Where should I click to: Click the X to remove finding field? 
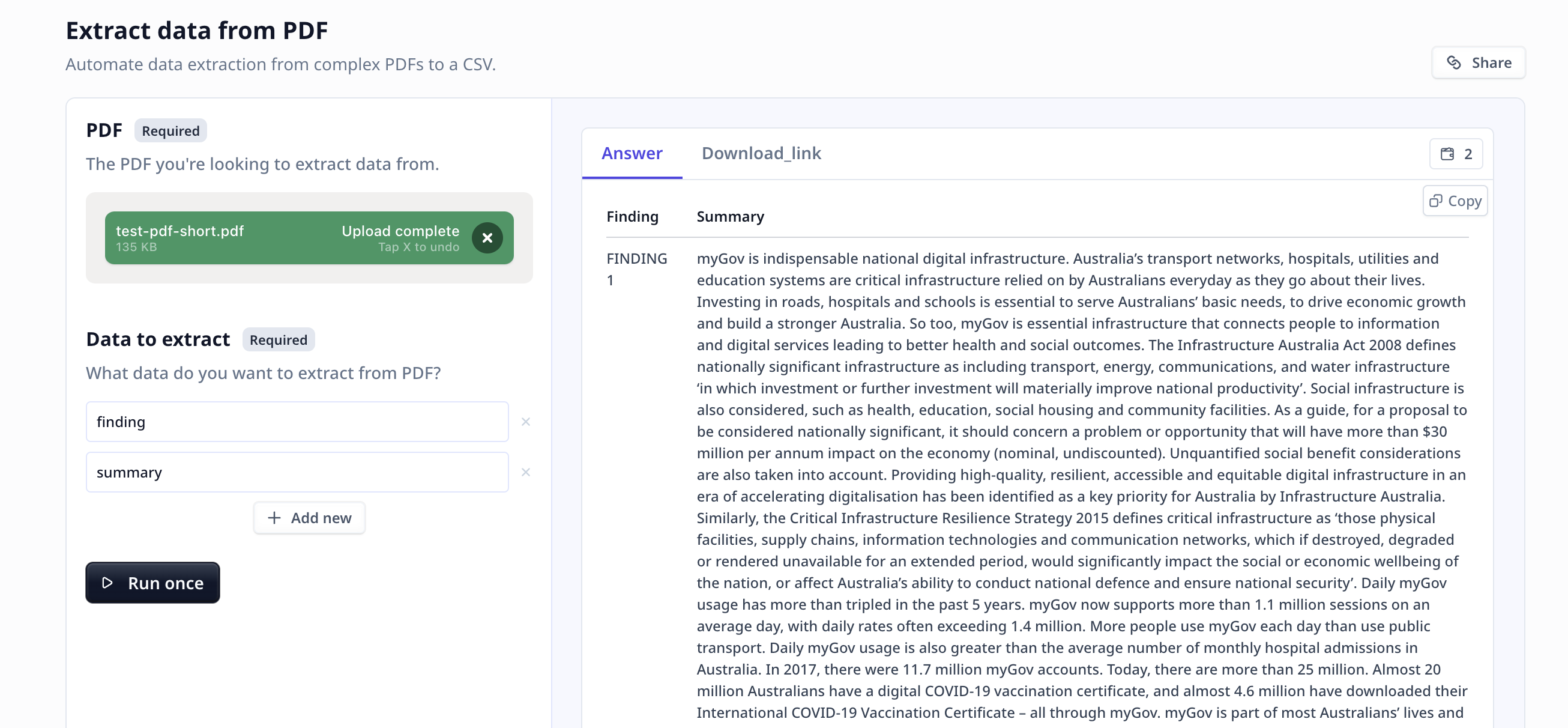tap(527, 421)
